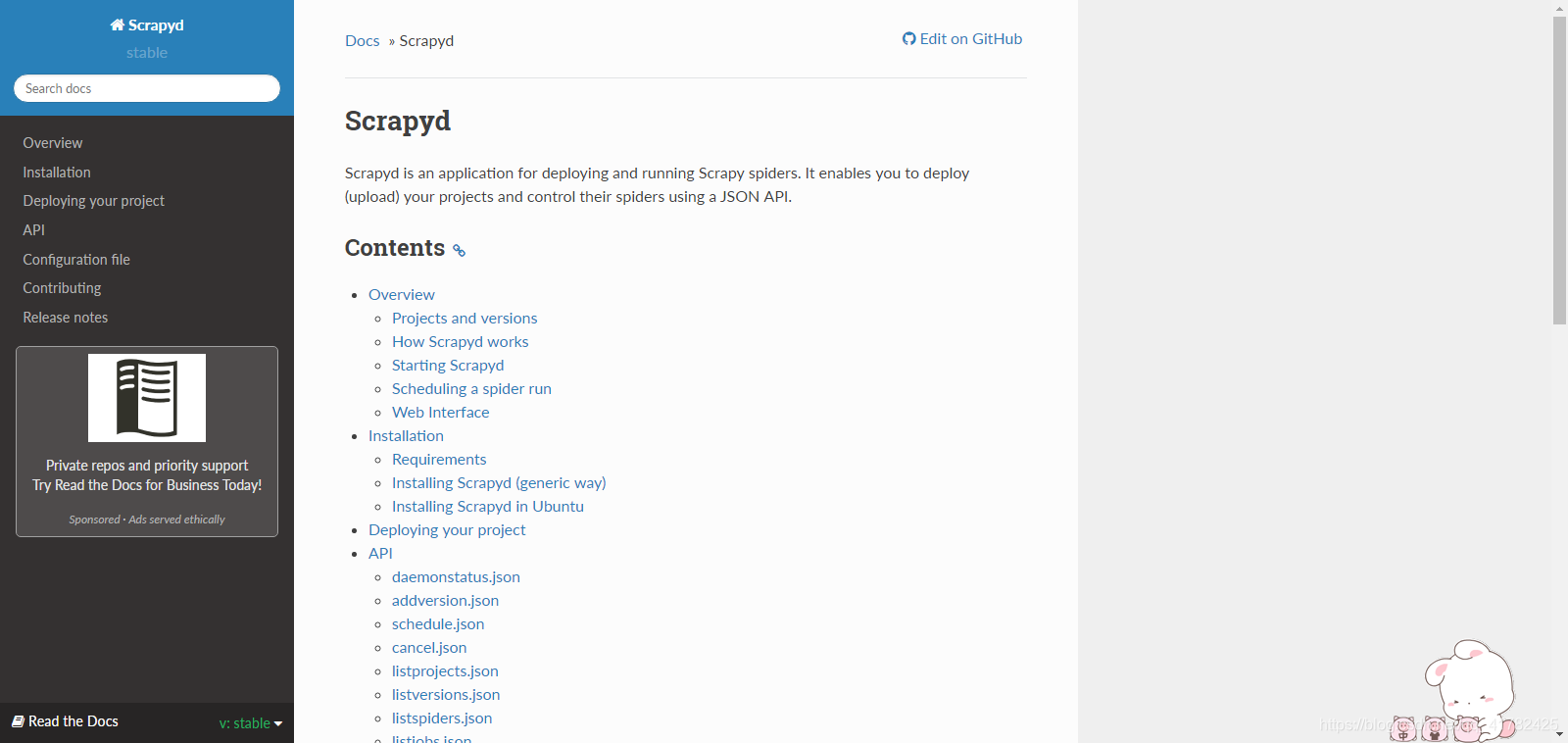Click Sponsored · Ads served ethically text
The width and height of the screenshot is (1568, 743).
(147, 520)
